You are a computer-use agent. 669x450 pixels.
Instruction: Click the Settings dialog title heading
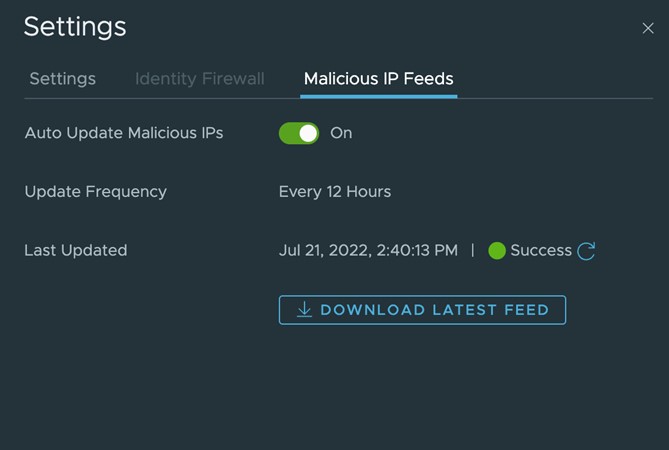tap(75, 27)
